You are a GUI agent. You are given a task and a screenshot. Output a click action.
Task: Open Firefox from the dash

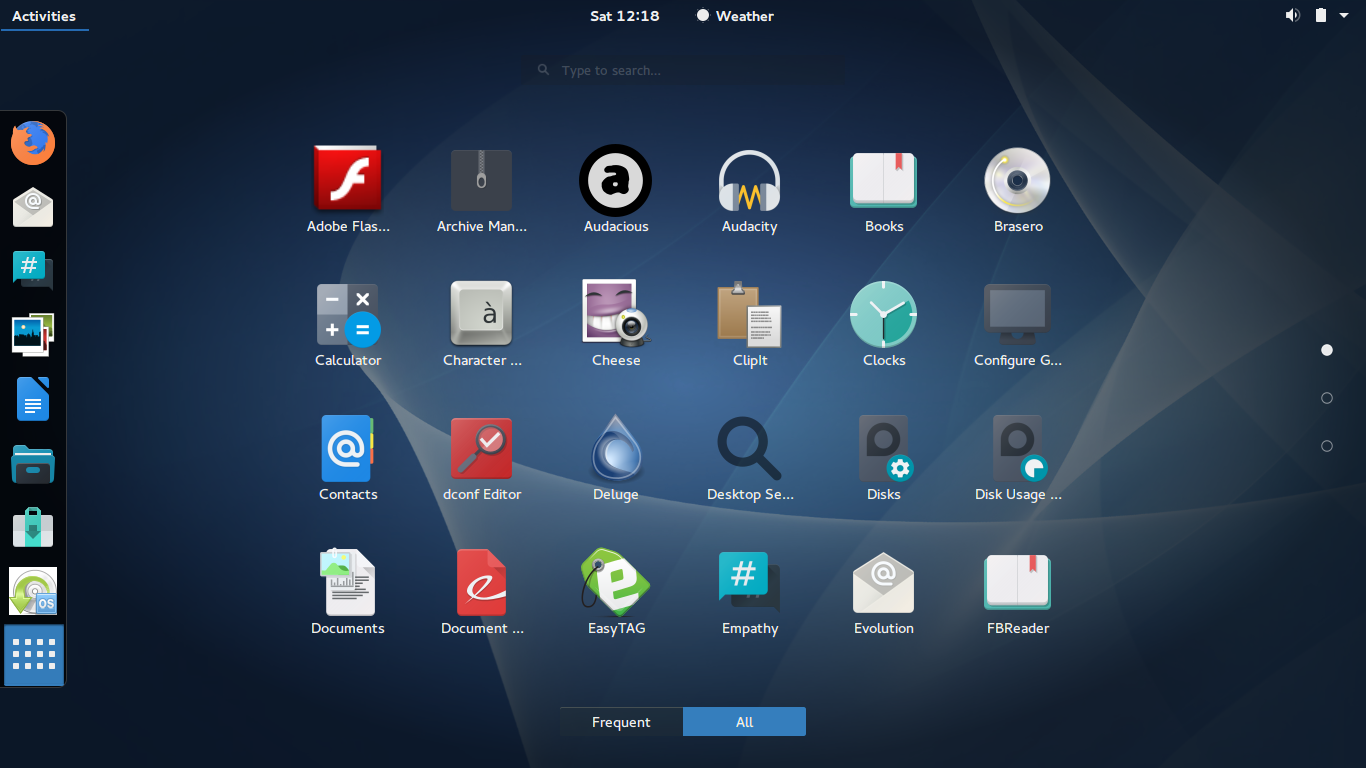pos(33,143)
